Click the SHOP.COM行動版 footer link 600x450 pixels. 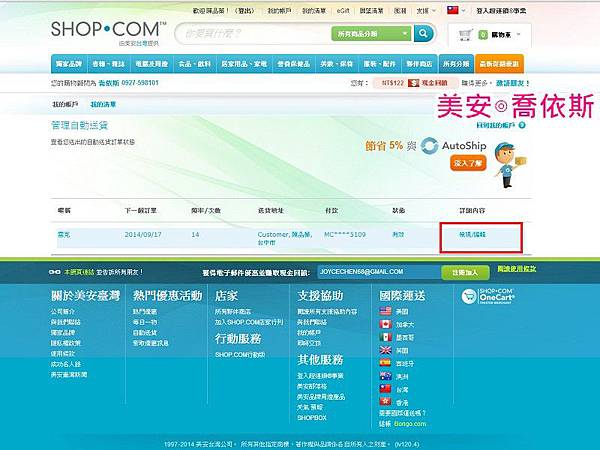tap(240, 355)
